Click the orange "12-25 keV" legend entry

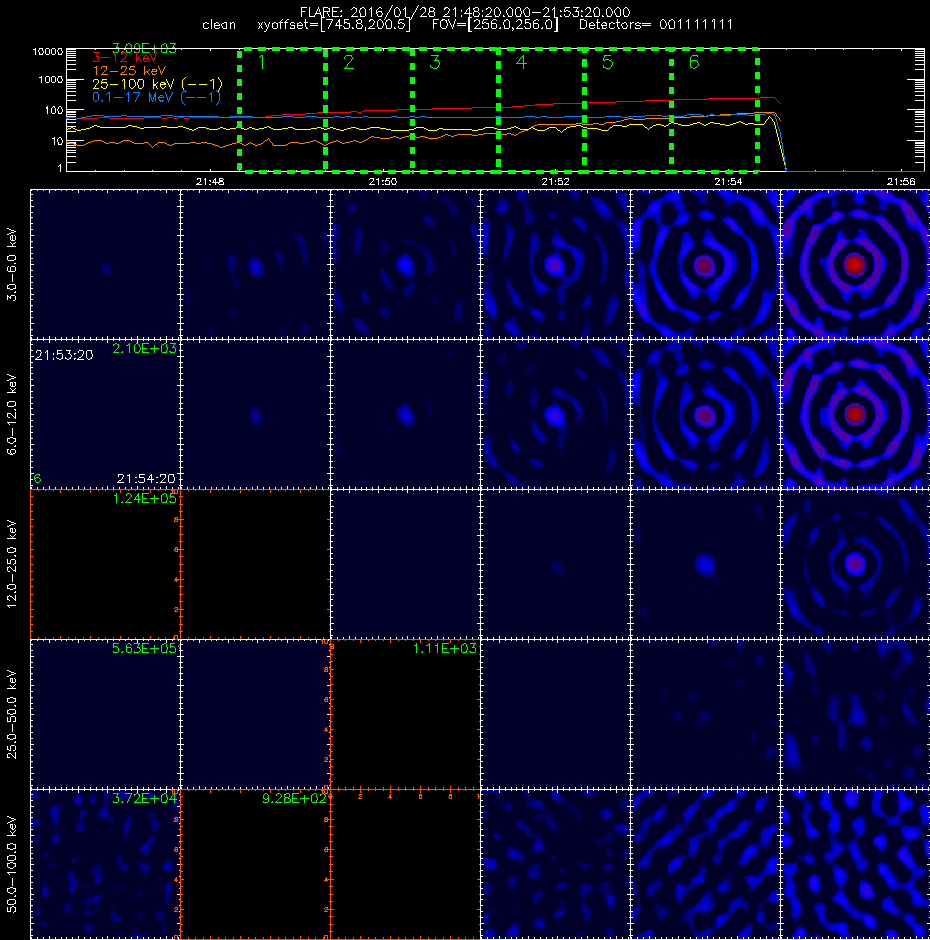(x=129, y=71)
